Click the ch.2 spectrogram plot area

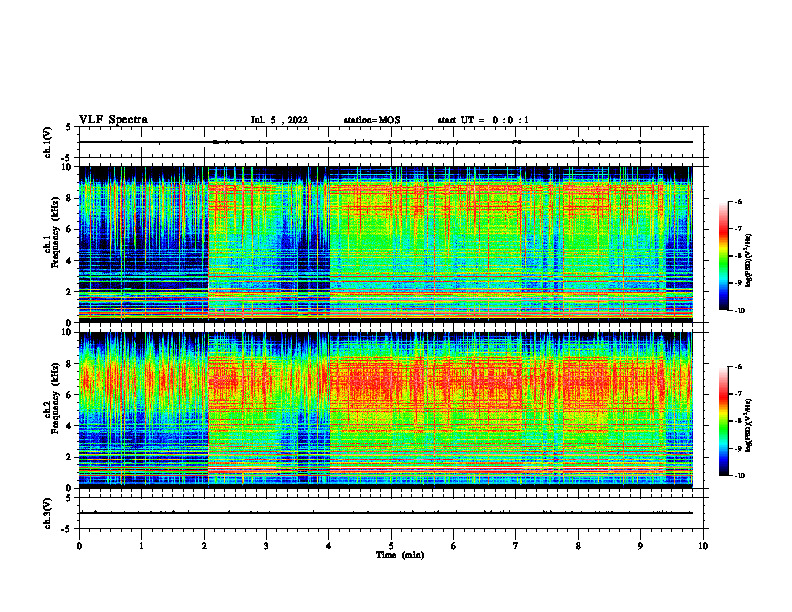386,410
